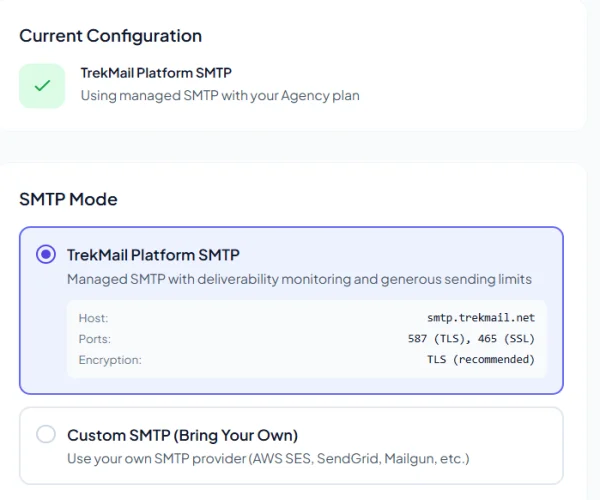Click 'TrekMail Platform SMTP' option title in SMTP Mode
600x500 pixels.
click(153, 255)
